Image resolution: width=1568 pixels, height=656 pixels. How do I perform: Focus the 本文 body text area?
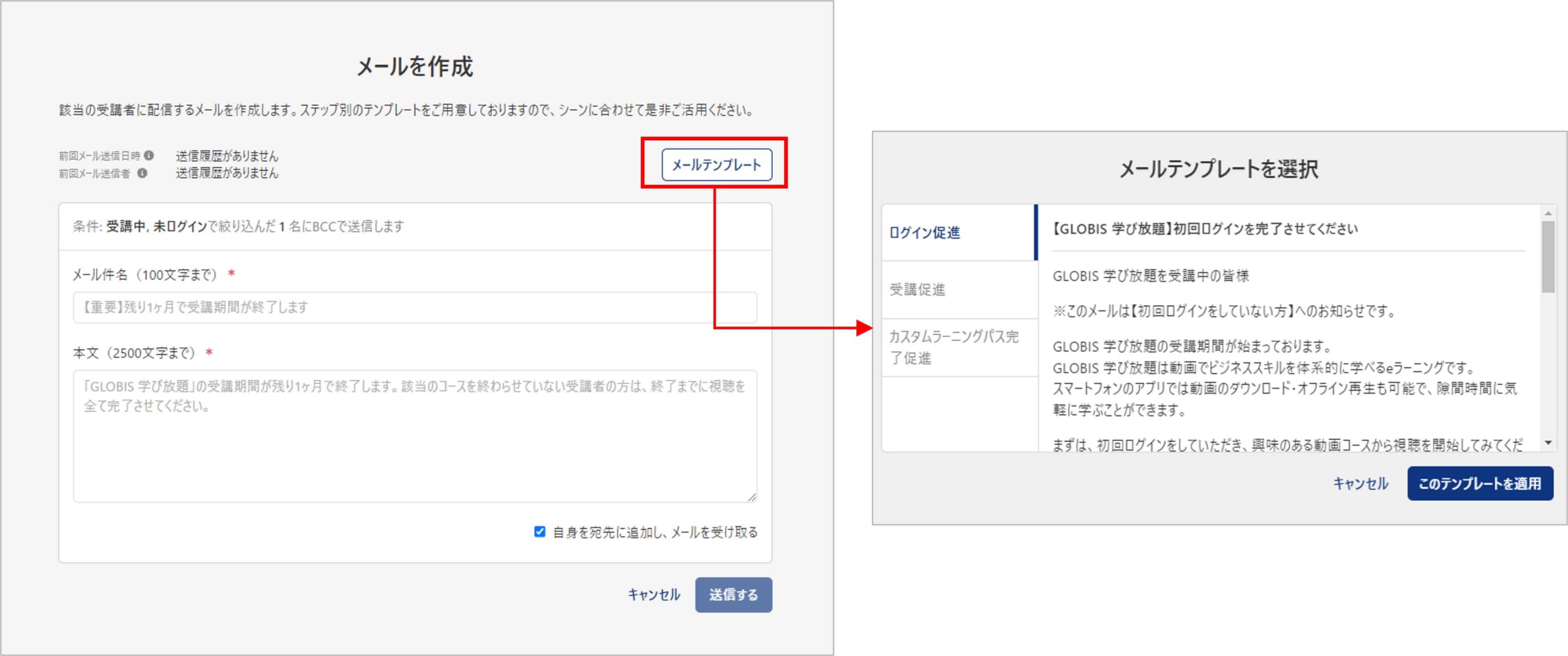tap(415, 436)
